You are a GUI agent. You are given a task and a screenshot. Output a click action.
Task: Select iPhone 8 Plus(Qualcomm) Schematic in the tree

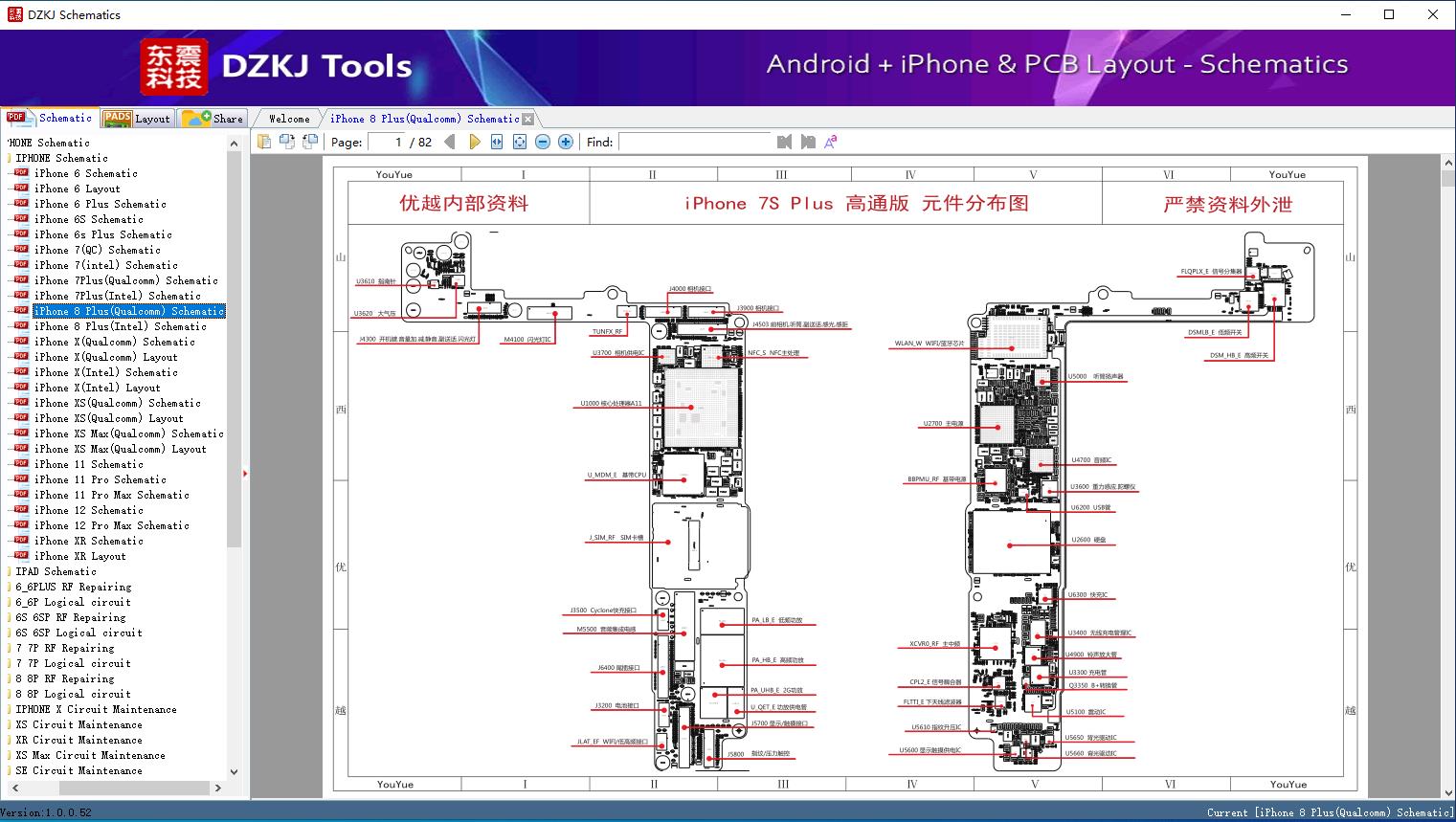pos(128,311)
